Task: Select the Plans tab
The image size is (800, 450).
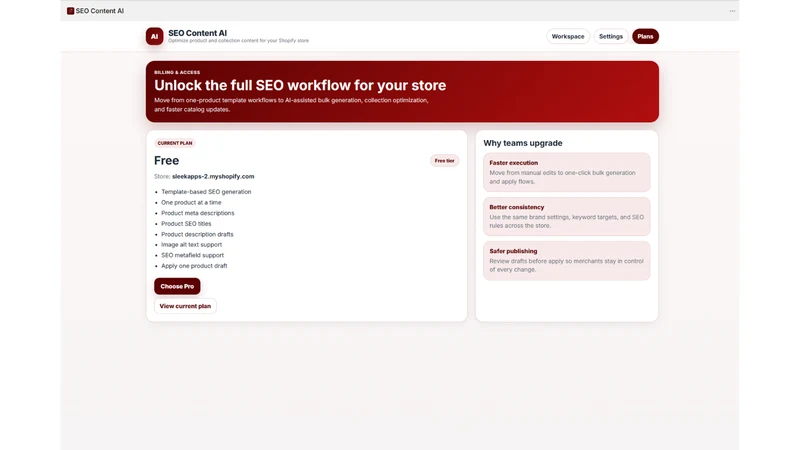Action: pyautogui.click(x=645, y=36)
